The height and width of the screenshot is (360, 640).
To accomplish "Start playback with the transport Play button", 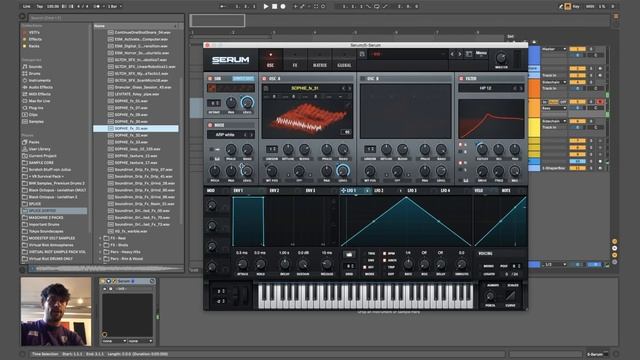I will 266,7.
